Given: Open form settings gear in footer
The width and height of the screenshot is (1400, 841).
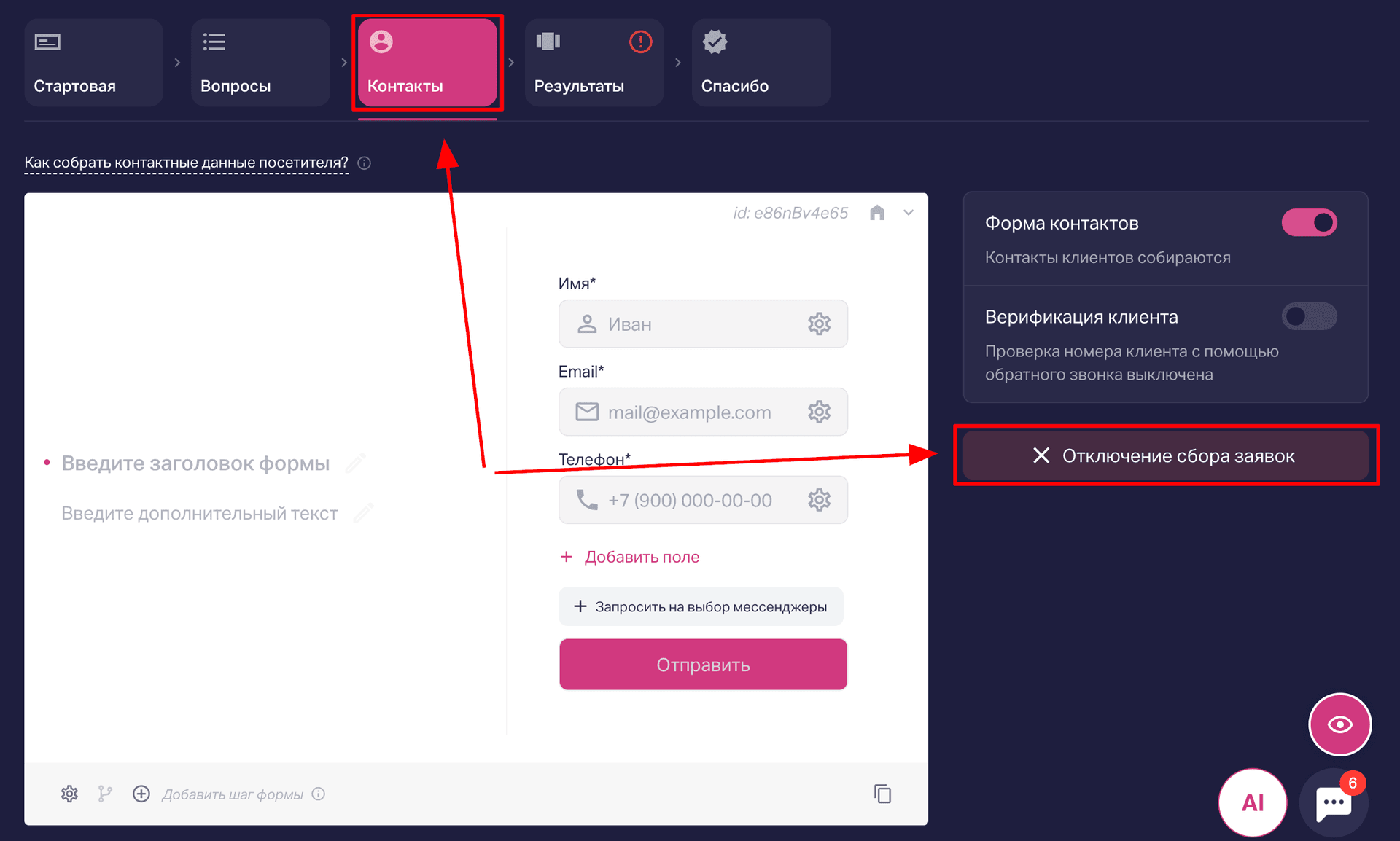Looking at the screenshot, I should coord(69,794).
